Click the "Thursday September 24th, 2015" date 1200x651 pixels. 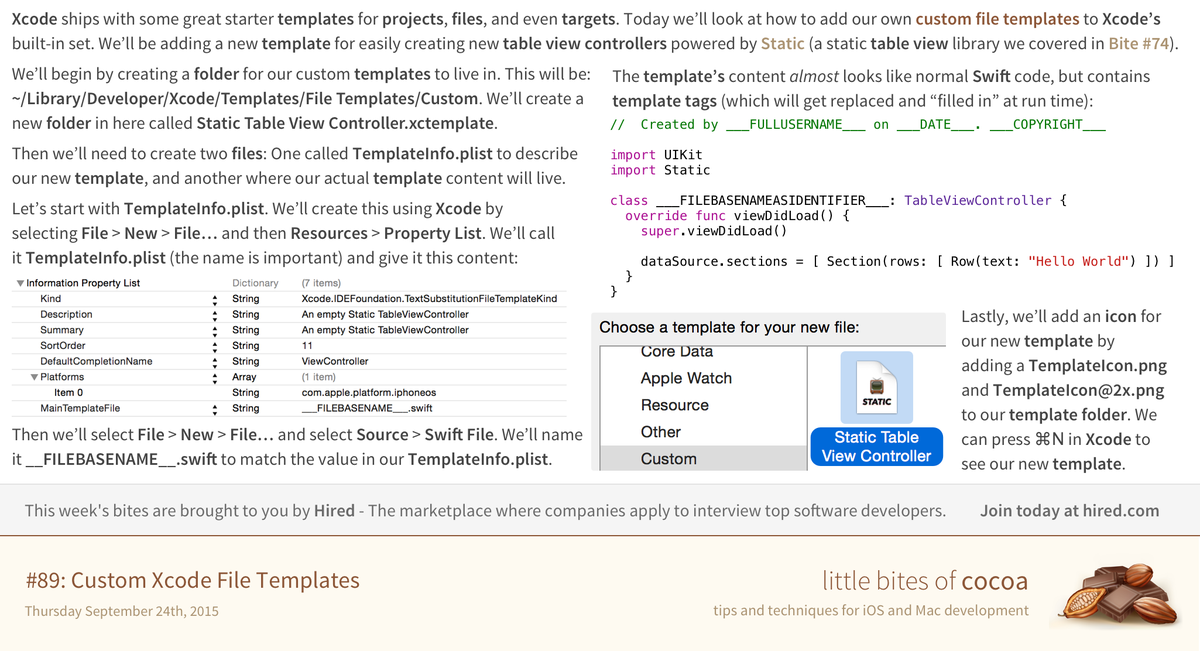pyautogui.click(x=122, y=611)
